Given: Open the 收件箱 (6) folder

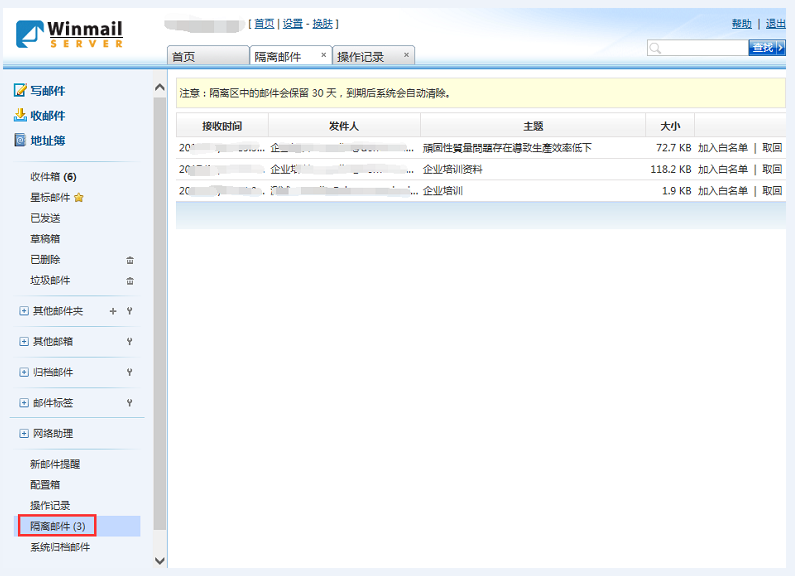Looking at the screenshot, I should [x=53, y=177].
